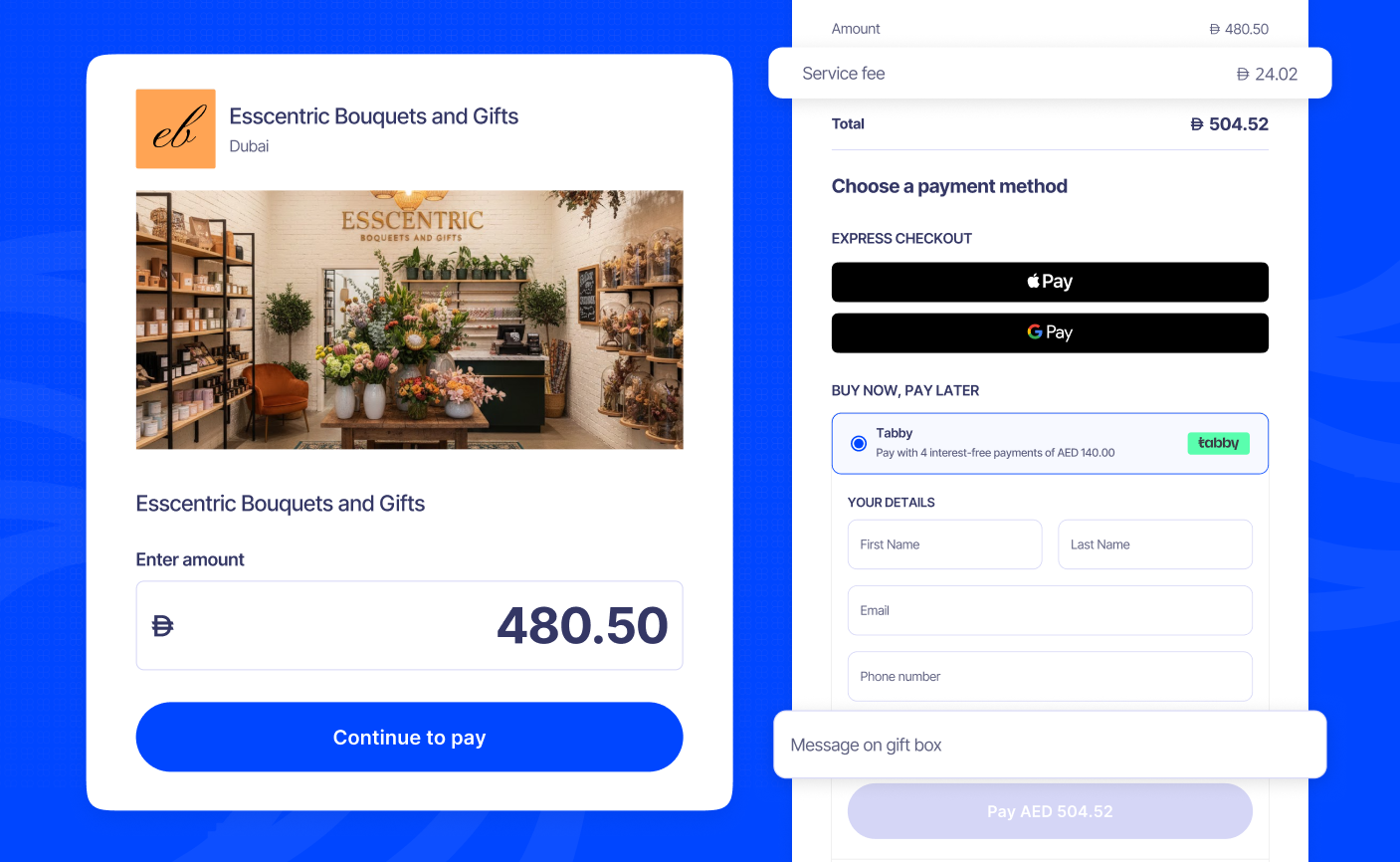Click the Apple logo on Apple Pay

1034,281
